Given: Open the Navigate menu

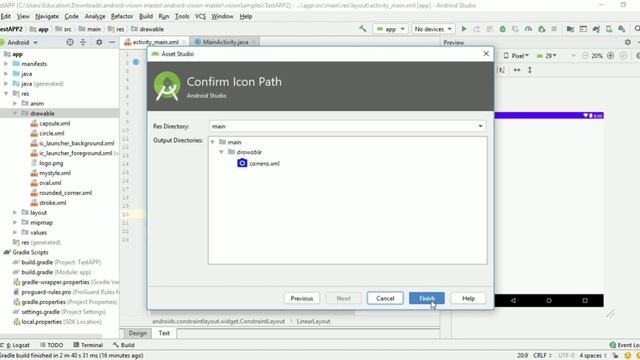Looking at the screenshot, I should pyautogui.click(x=47, y=16).
